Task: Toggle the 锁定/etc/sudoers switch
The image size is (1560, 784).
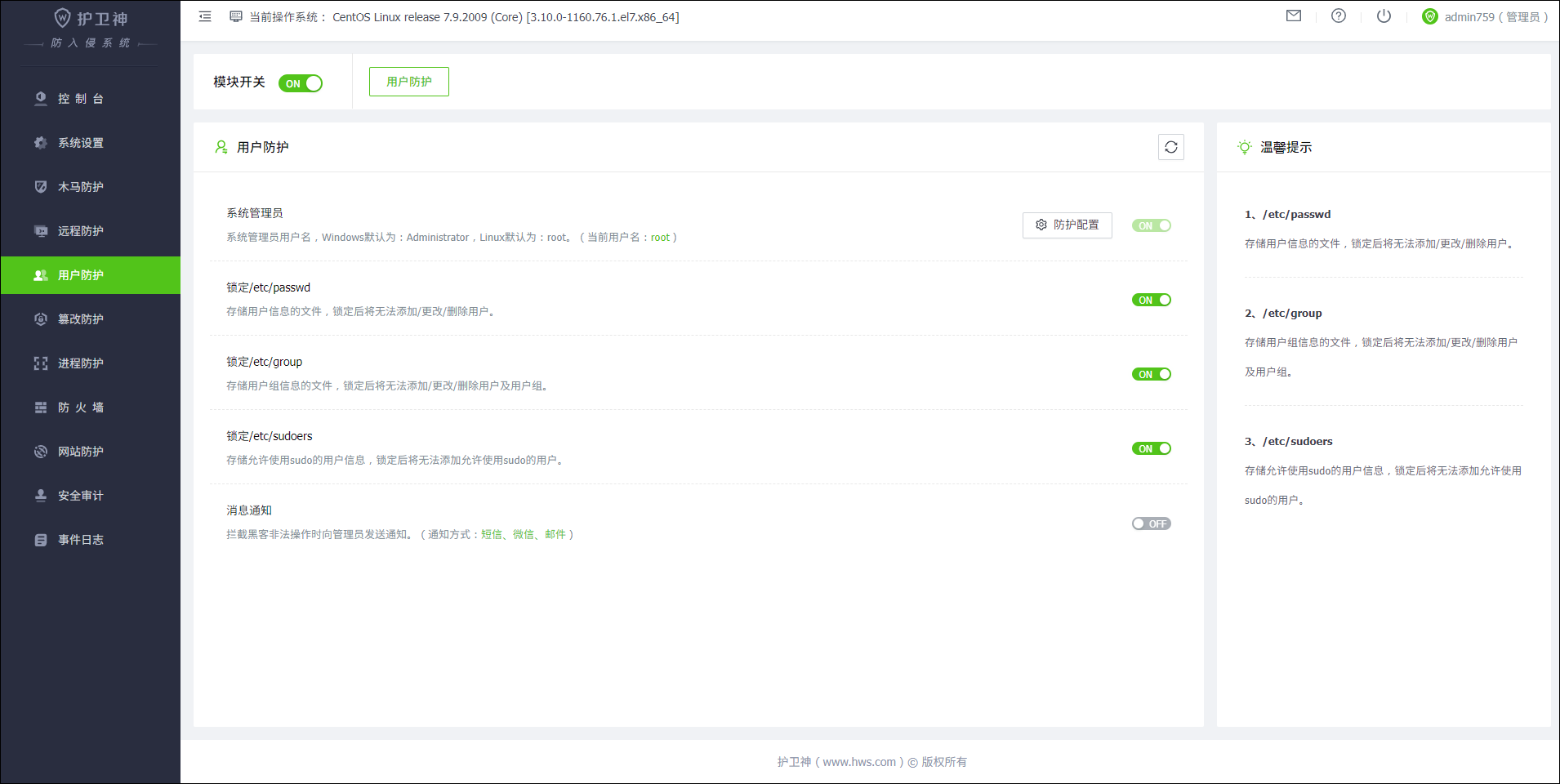Action: [x=1152, y=448]
